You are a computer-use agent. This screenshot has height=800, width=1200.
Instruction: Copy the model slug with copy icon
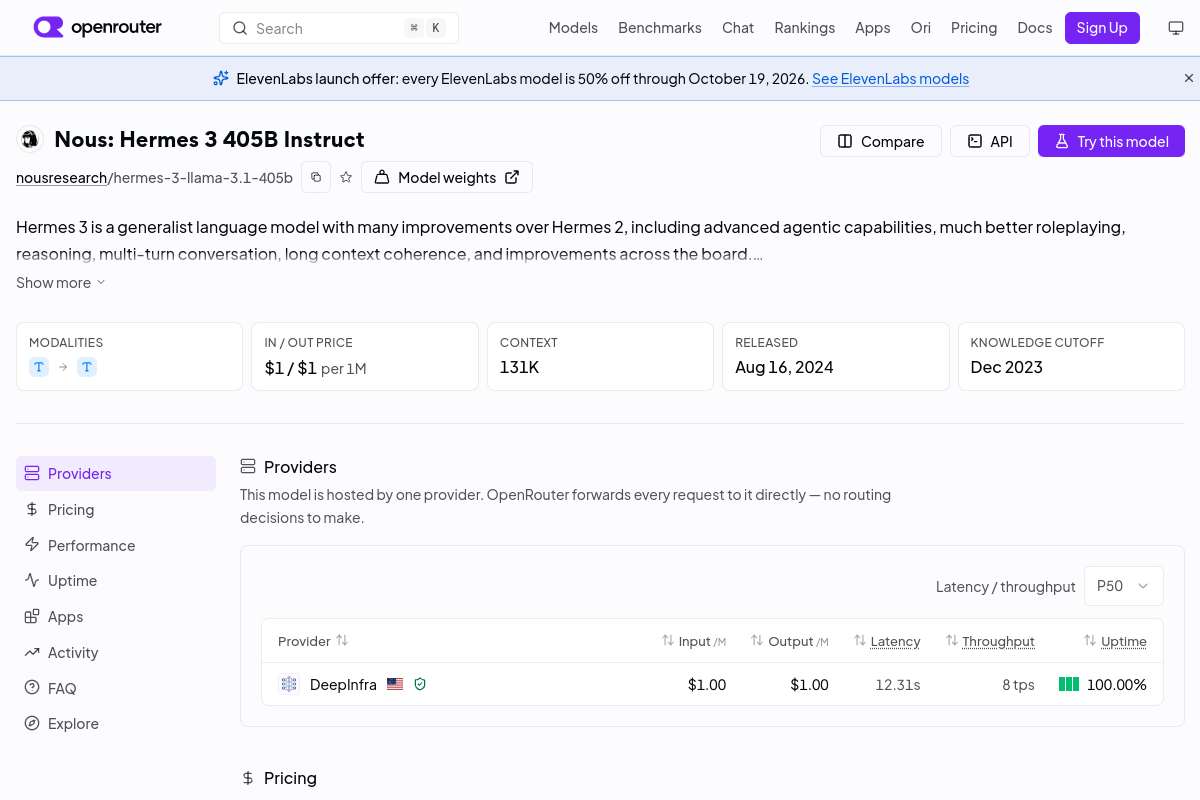coord(316,177)
